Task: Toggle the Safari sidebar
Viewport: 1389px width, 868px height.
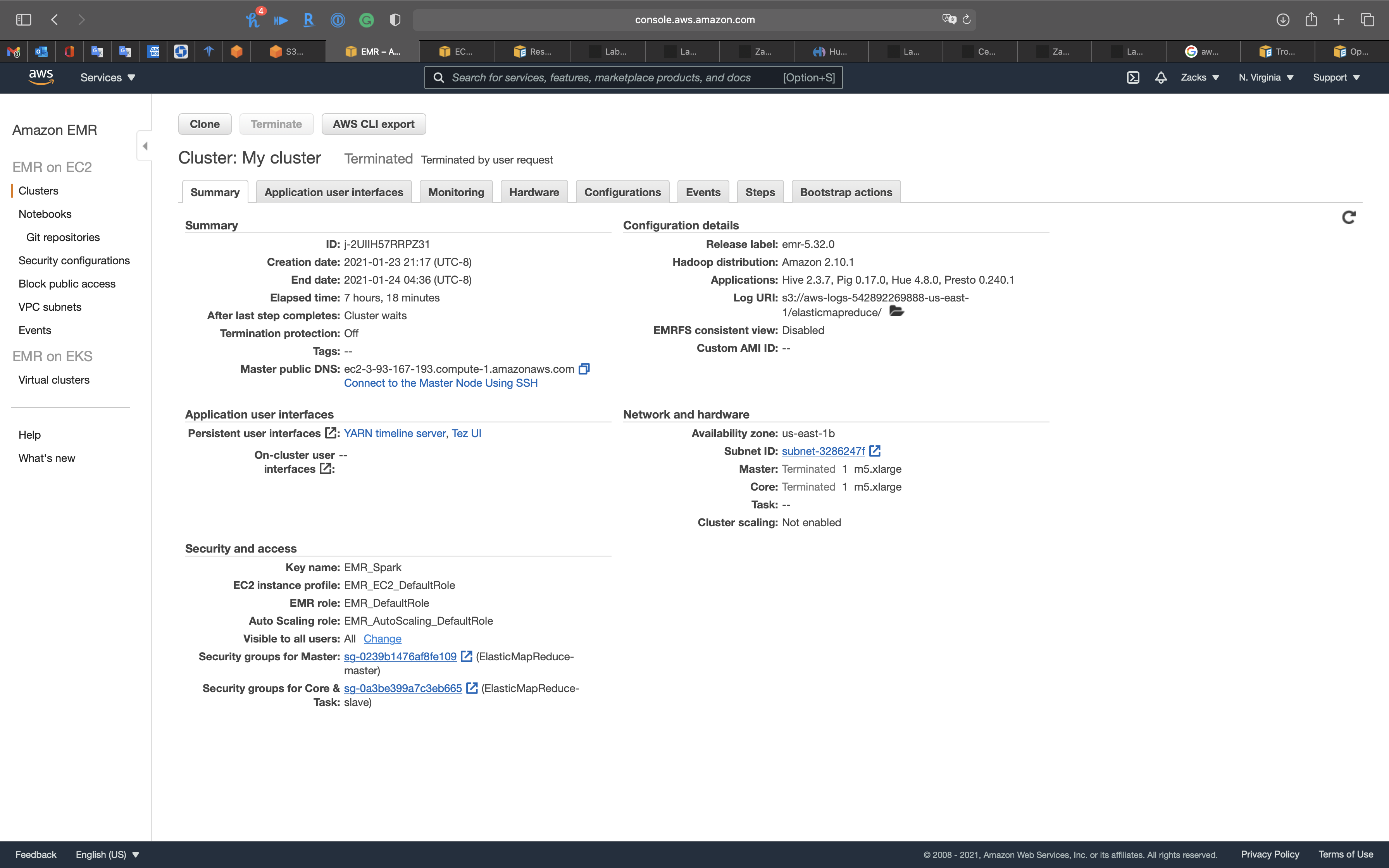Action: (24, 20)
